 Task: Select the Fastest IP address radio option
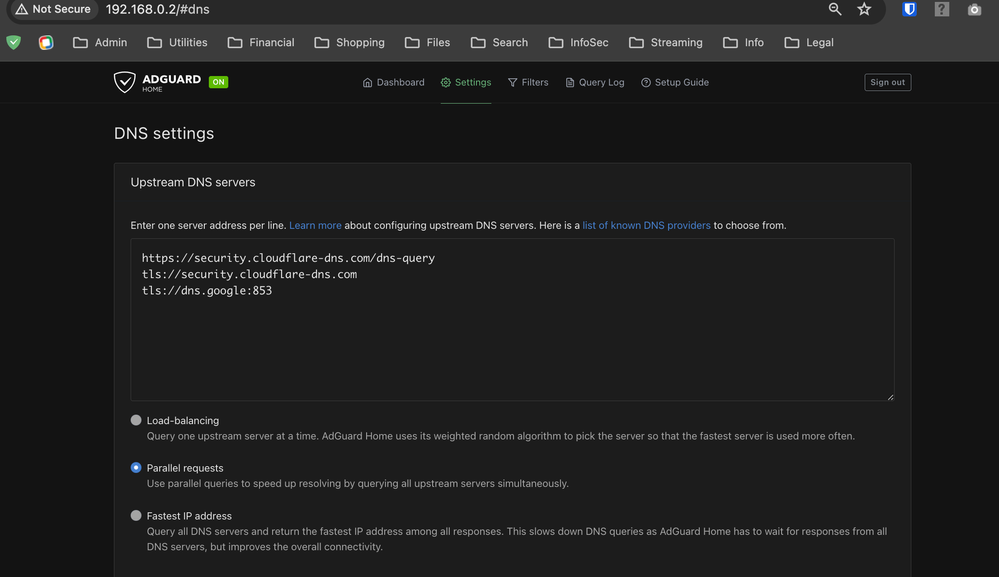(136, 515)
